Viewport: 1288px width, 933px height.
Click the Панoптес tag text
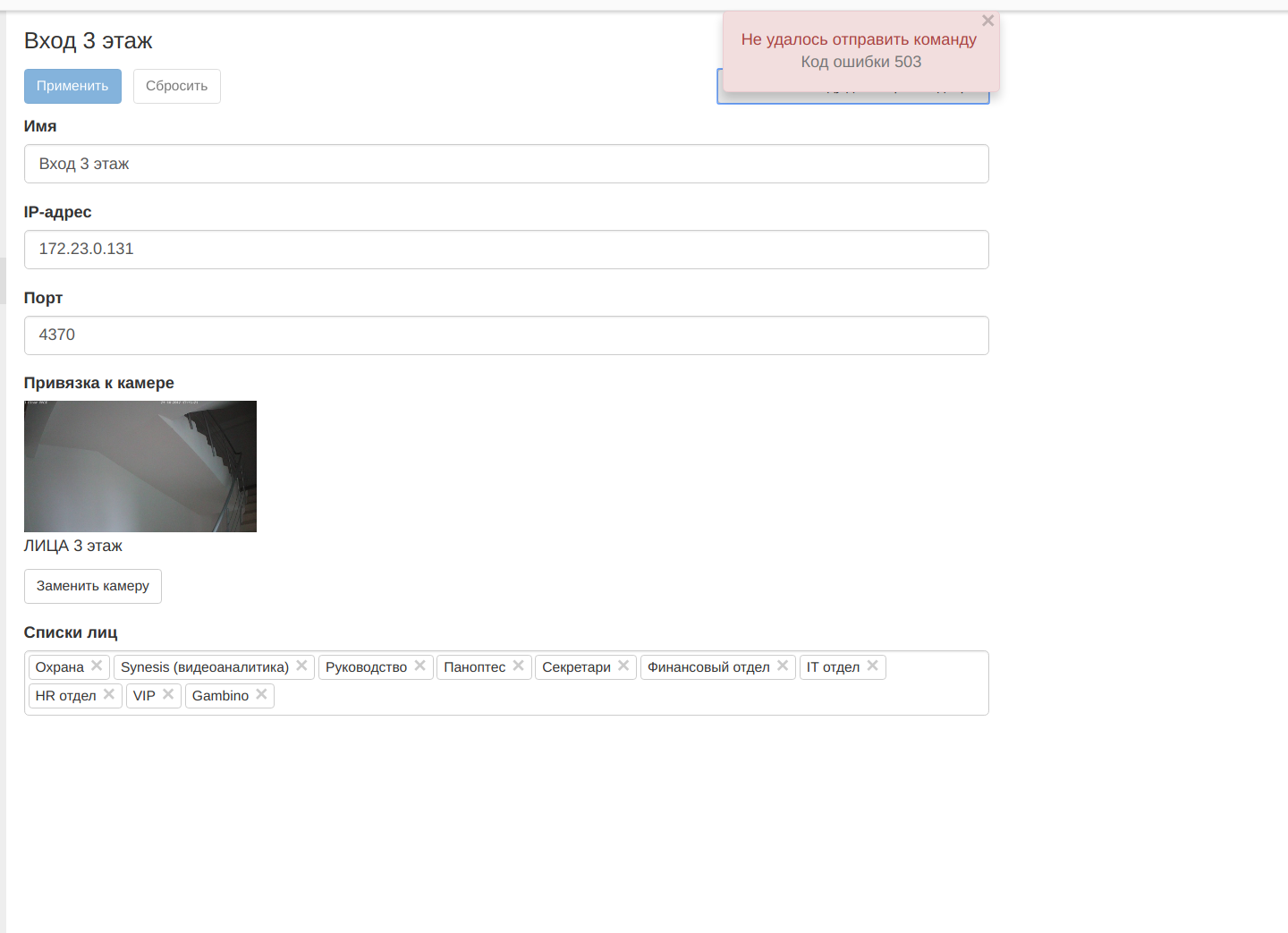(475, 667)
